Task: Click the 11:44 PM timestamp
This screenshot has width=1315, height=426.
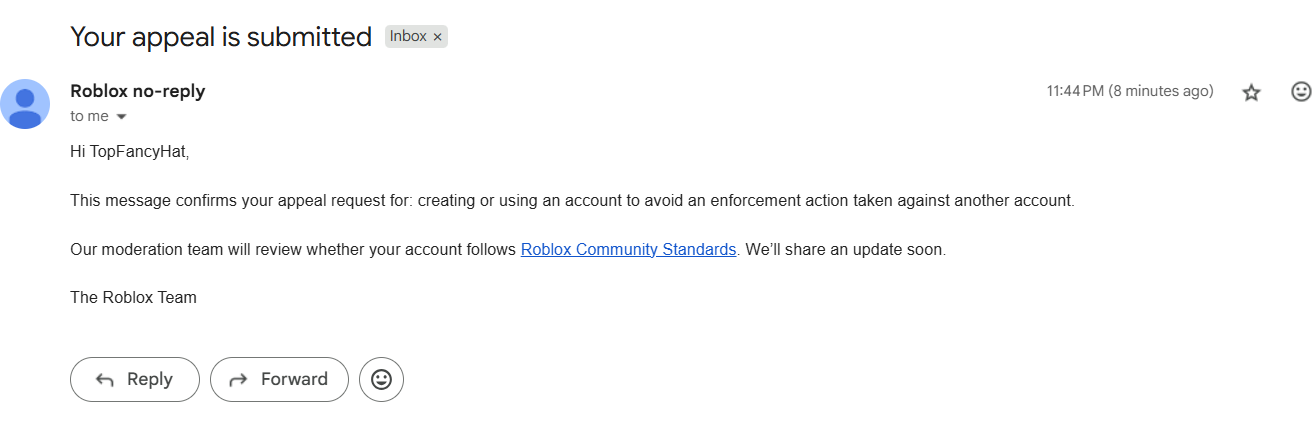Action: [x=1075, y=91]
